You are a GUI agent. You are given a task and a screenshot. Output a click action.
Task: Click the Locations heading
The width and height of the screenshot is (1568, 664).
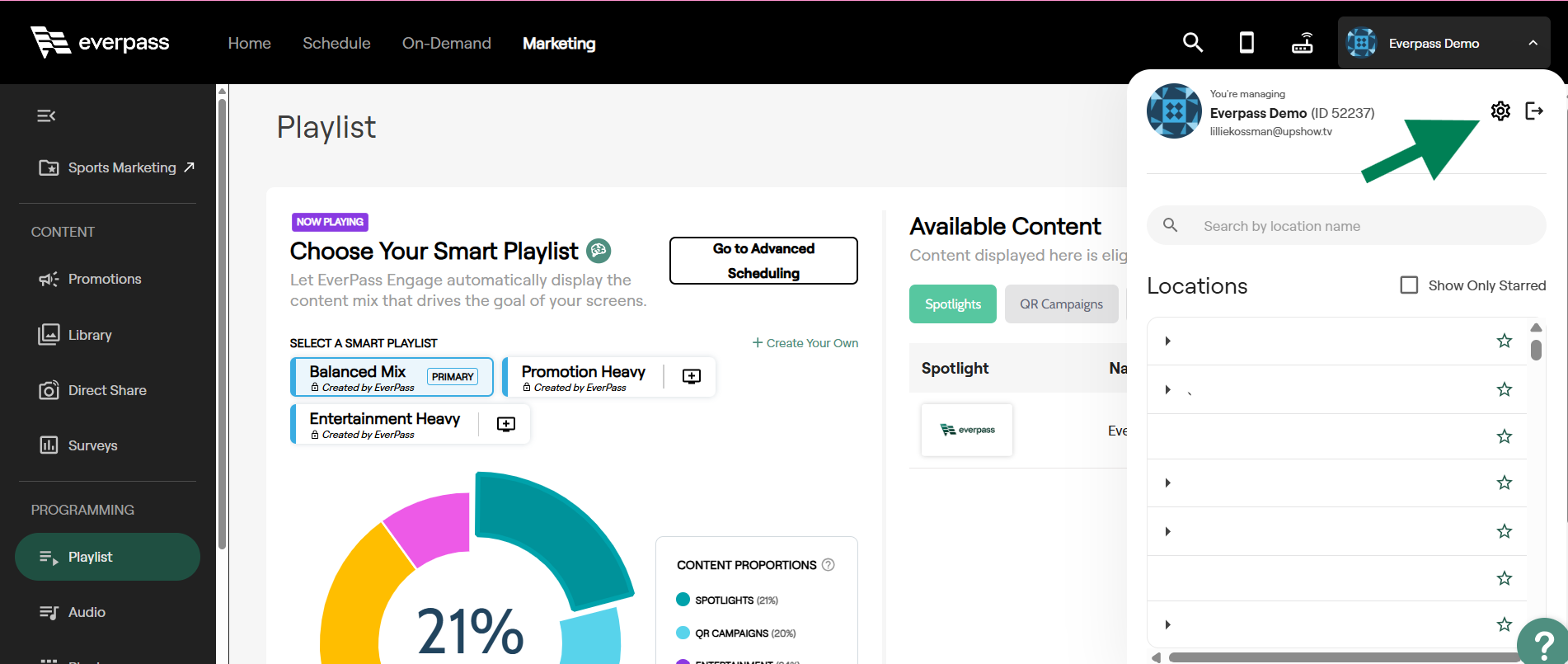[1197, 285]
